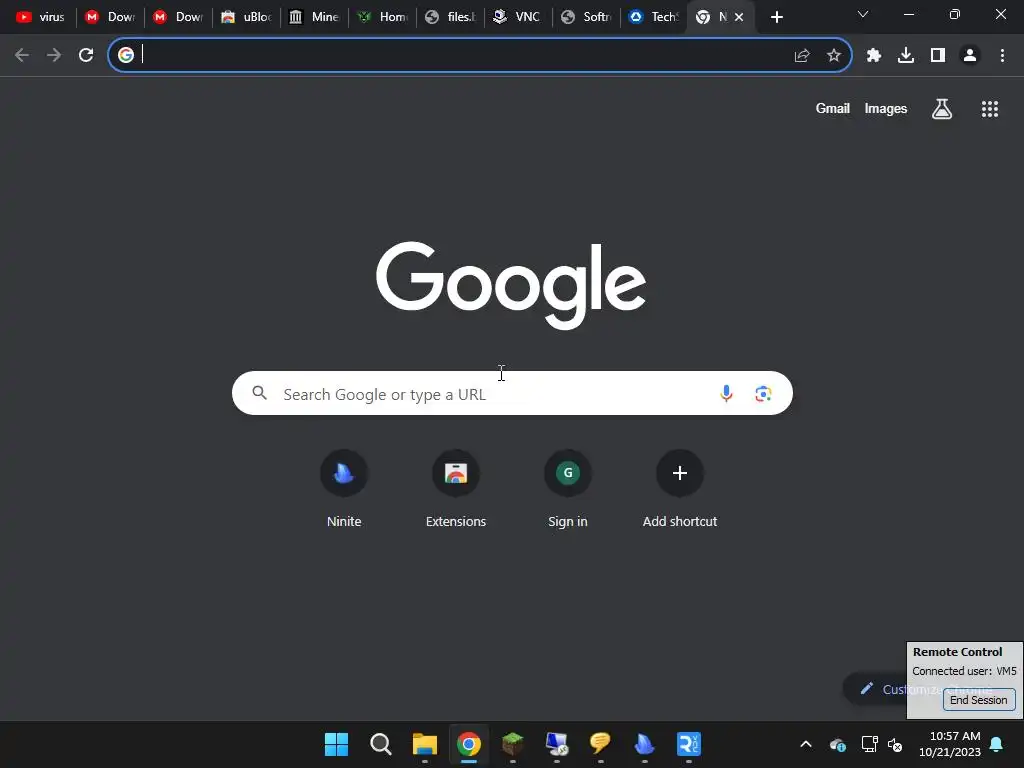Toggle the Chrome side panel
This screenshot has width=1024, height=768.
coord(938,56)
